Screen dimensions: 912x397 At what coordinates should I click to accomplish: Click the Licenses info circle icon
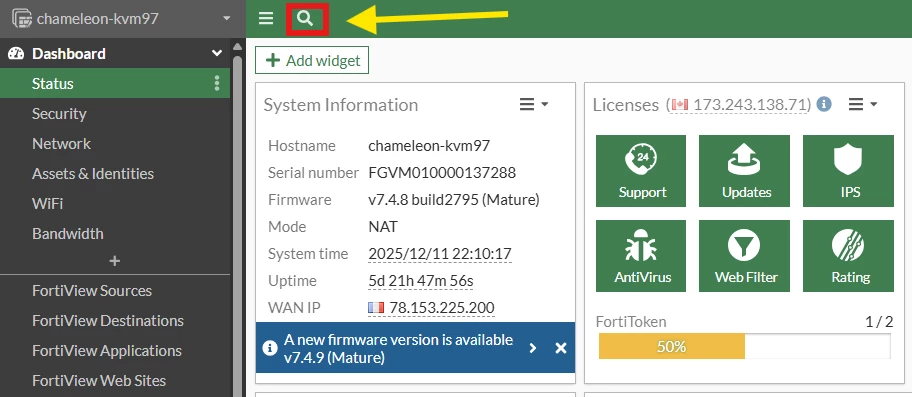[824, 105]
